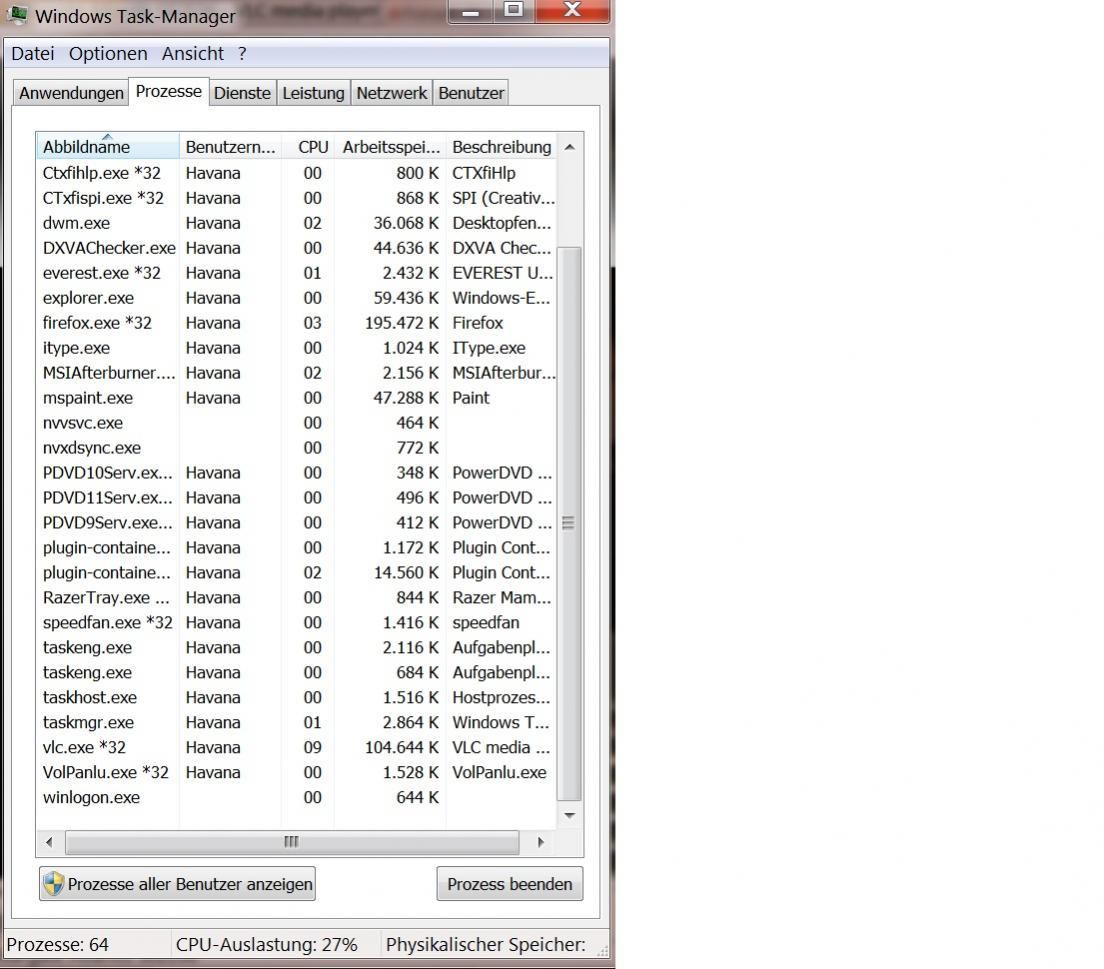This screenshot has height=969, width=1104.
Task: Select the nvxdsync.exe process
Action: (x=296, y=448)
